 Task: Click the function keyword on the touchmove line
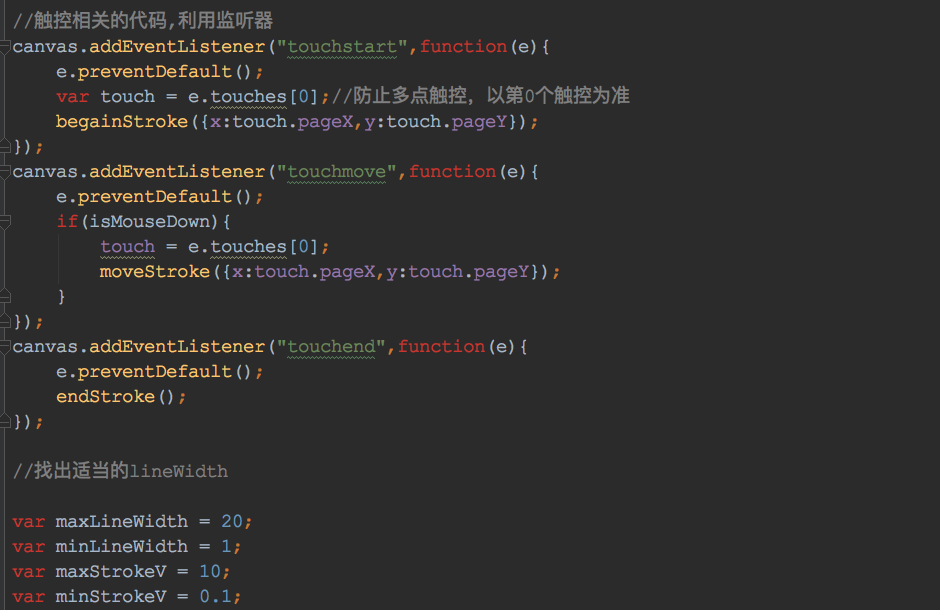tap(453, 172)
